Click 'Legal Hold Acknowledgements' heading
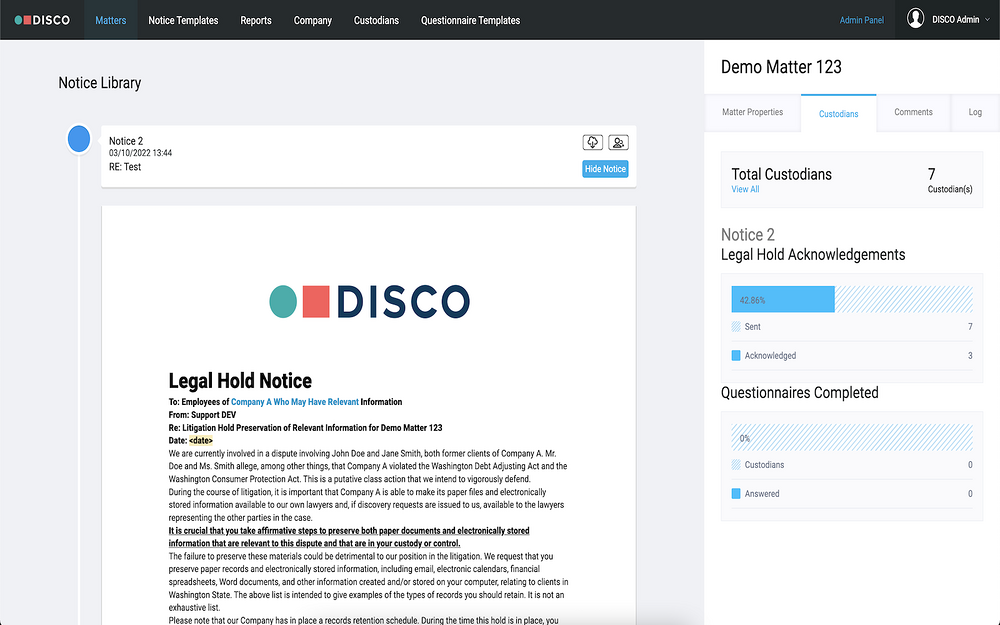Image resolution: width=1000 pixels, height=625 pixels. click(812, 254)
